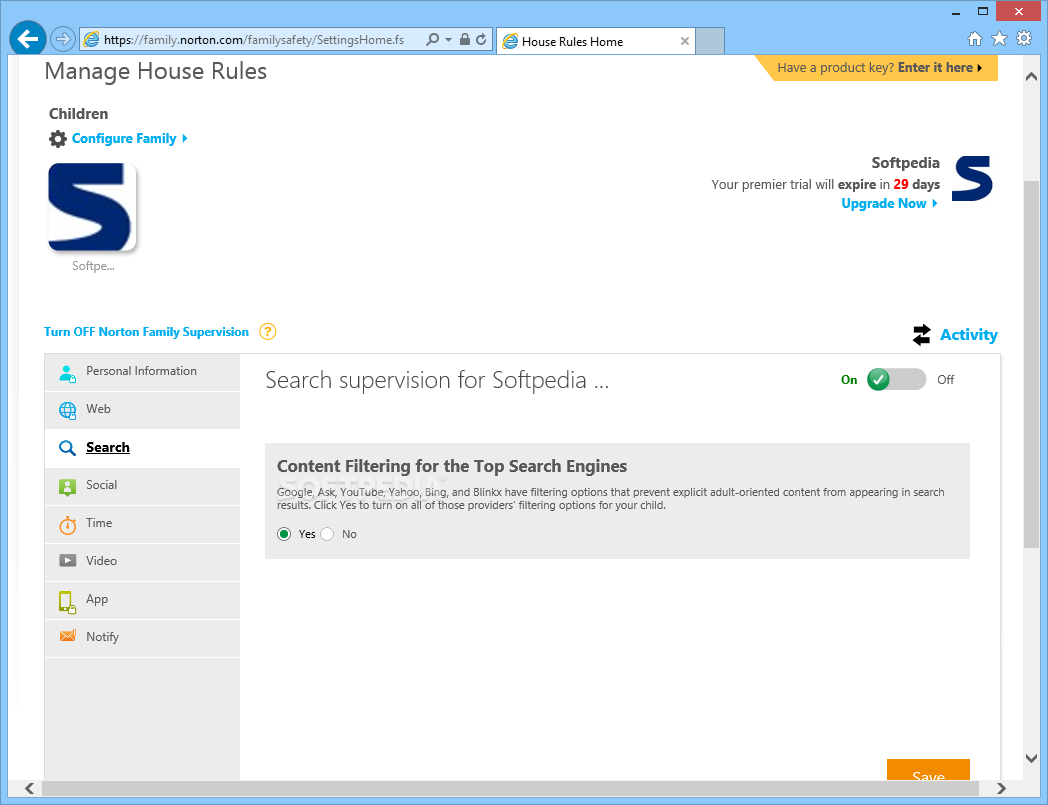Click the Video play icon
The height and width of the screenshot is (805, 1048).
tap(68, 560)
